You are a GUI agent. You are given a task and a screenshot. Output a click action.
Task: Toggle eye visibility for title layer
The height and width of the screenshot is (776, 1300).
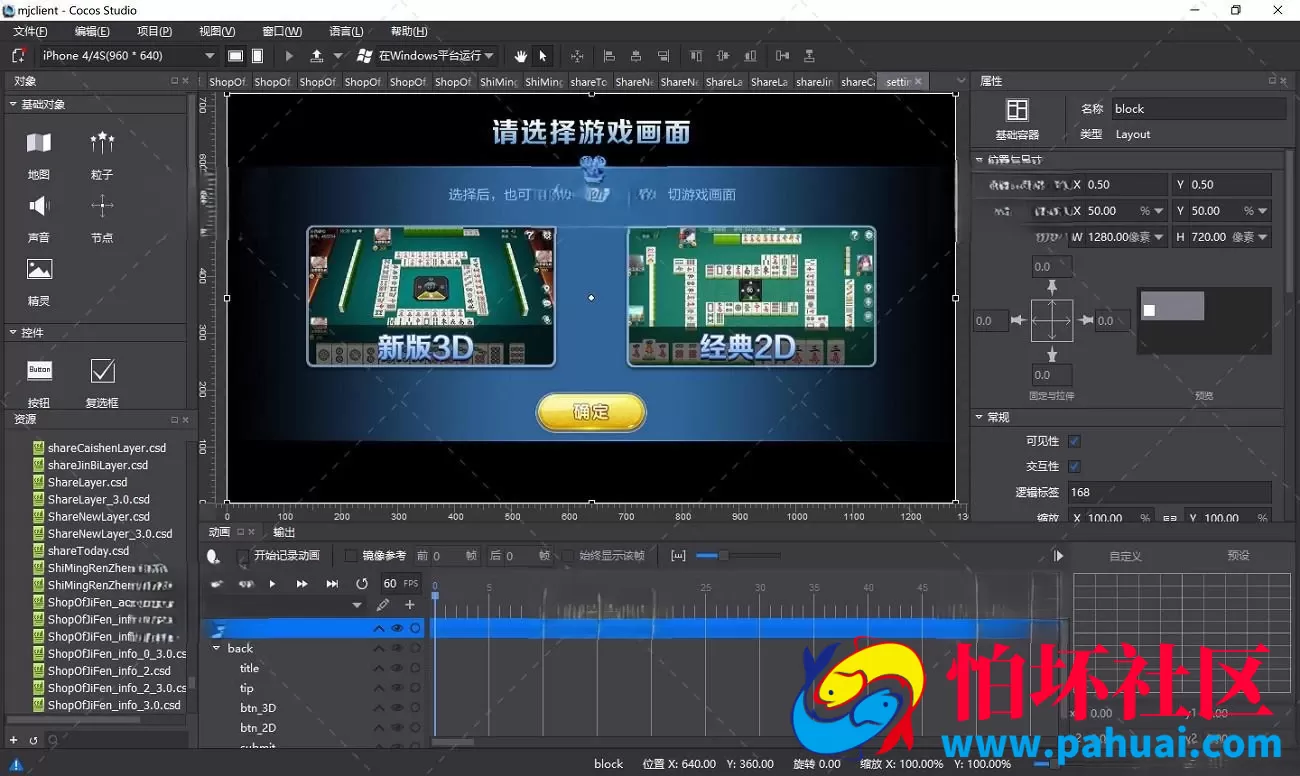point(397,668)
